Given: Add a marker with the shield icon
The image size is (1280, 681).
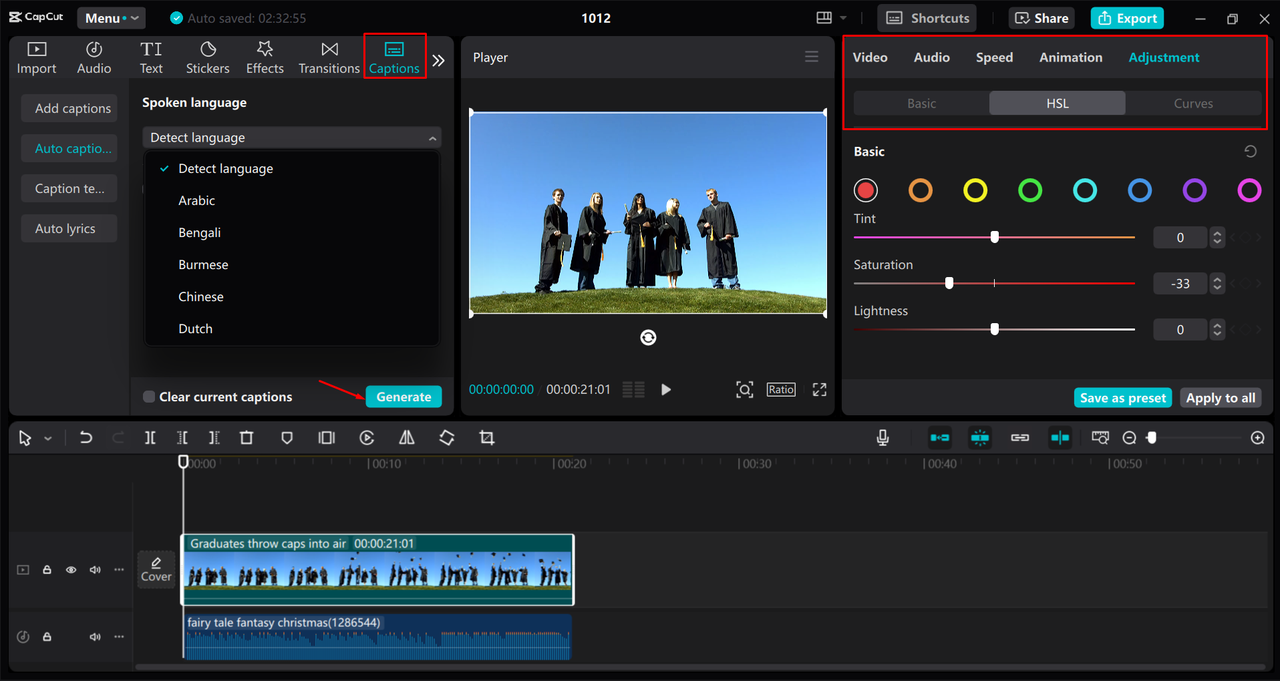Looking at the screenshot, I should tap(287, 438).
